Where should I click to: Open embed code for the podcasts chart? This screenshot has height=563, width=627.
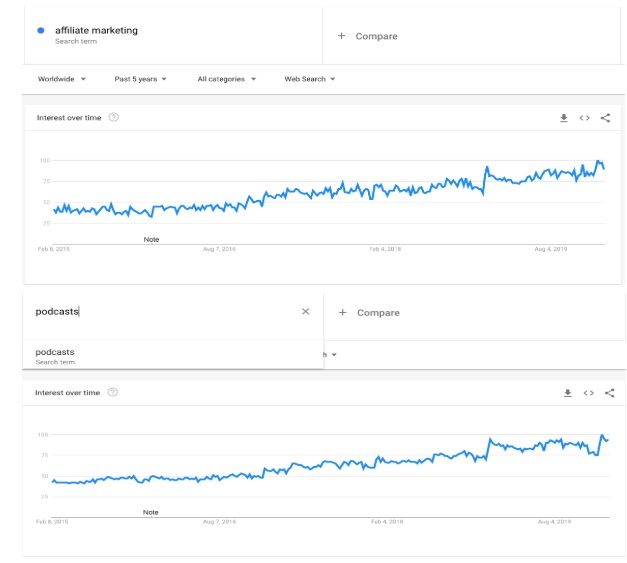(588, 393)
